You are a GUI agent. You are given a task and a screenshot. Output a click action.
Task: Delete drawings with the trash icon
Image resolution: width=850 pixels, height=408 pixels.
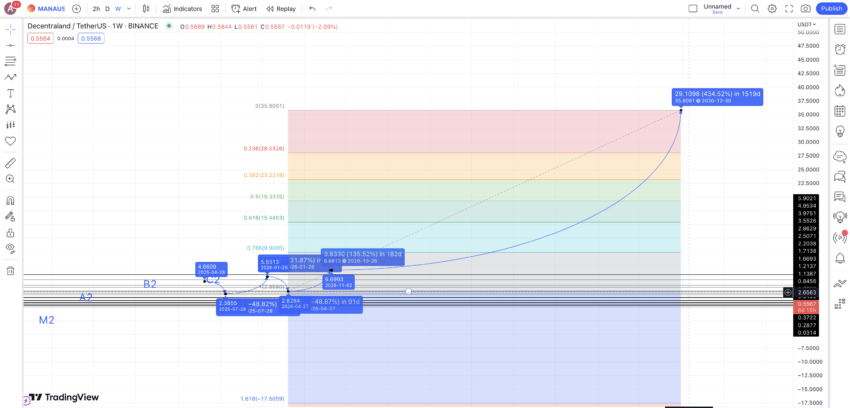[10, 270]
